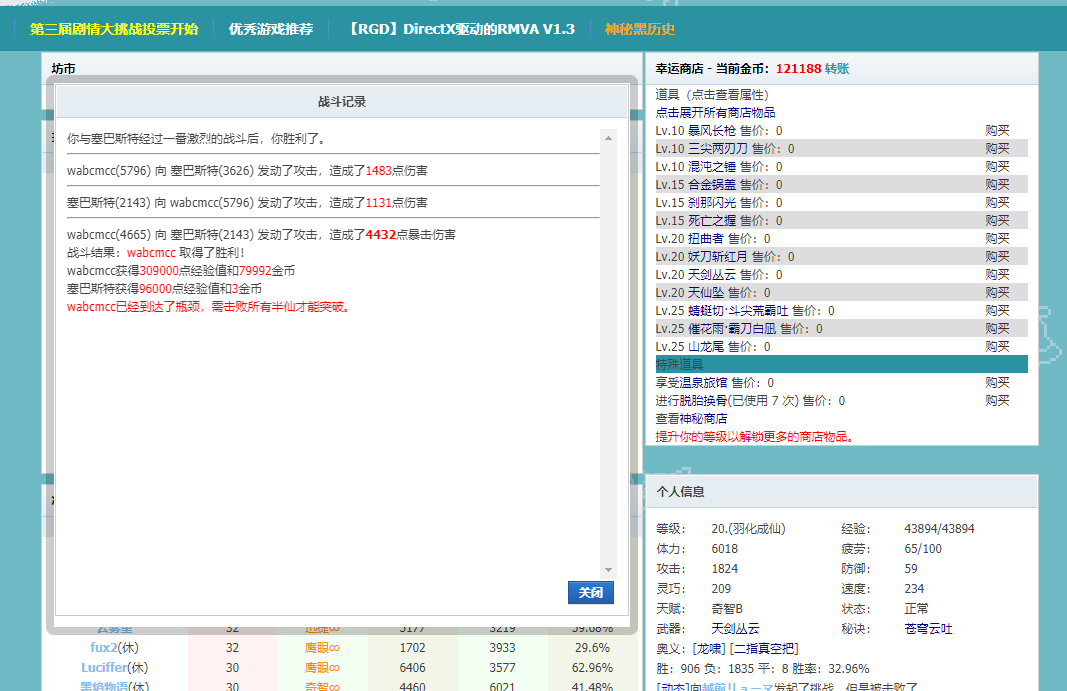The height and width of the screenshot is (691, 1067).
Task: Open player Luciffer in ranking list
Action: click(x=104, y=668)
